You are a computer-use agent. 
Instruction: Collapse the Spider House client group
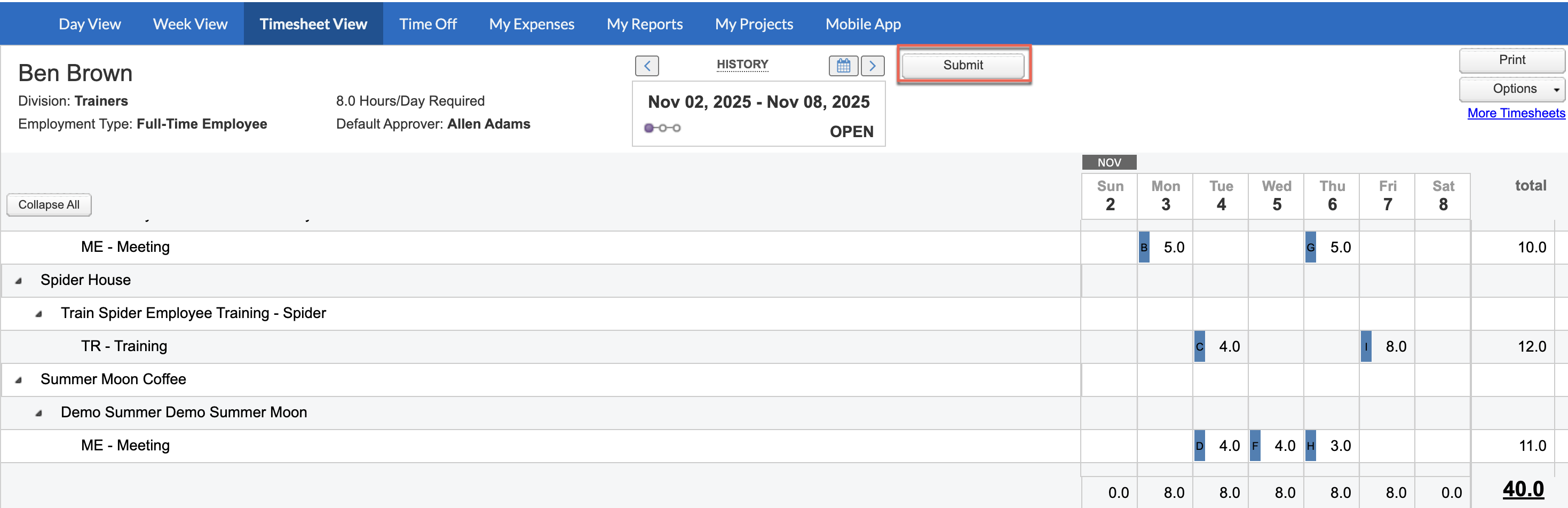(19, 281)
